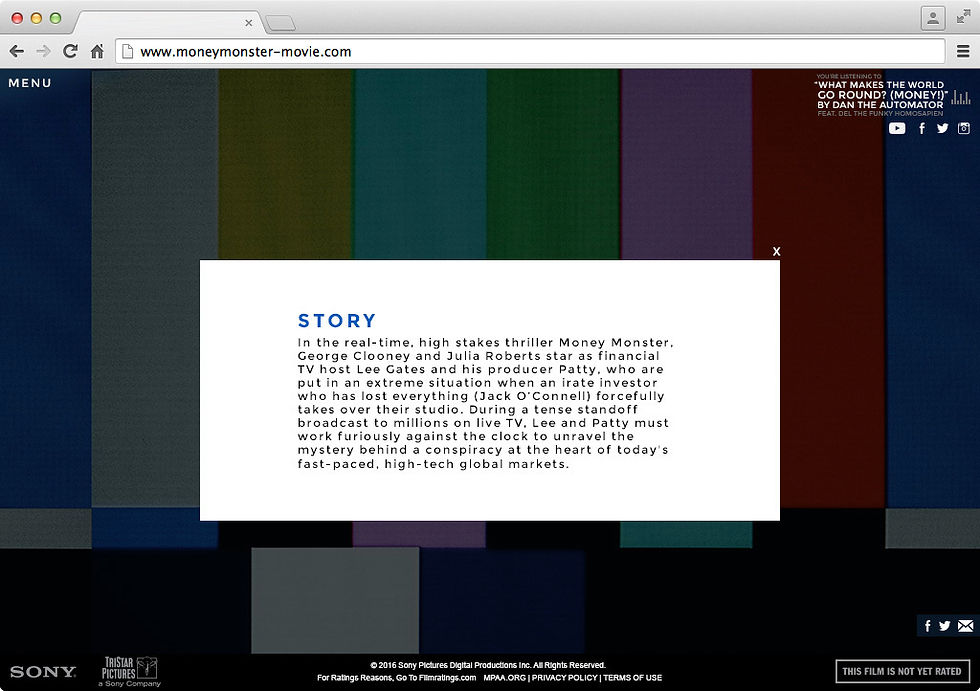
Task: Click the STORY heading in the popup
Action: point(337,321)
